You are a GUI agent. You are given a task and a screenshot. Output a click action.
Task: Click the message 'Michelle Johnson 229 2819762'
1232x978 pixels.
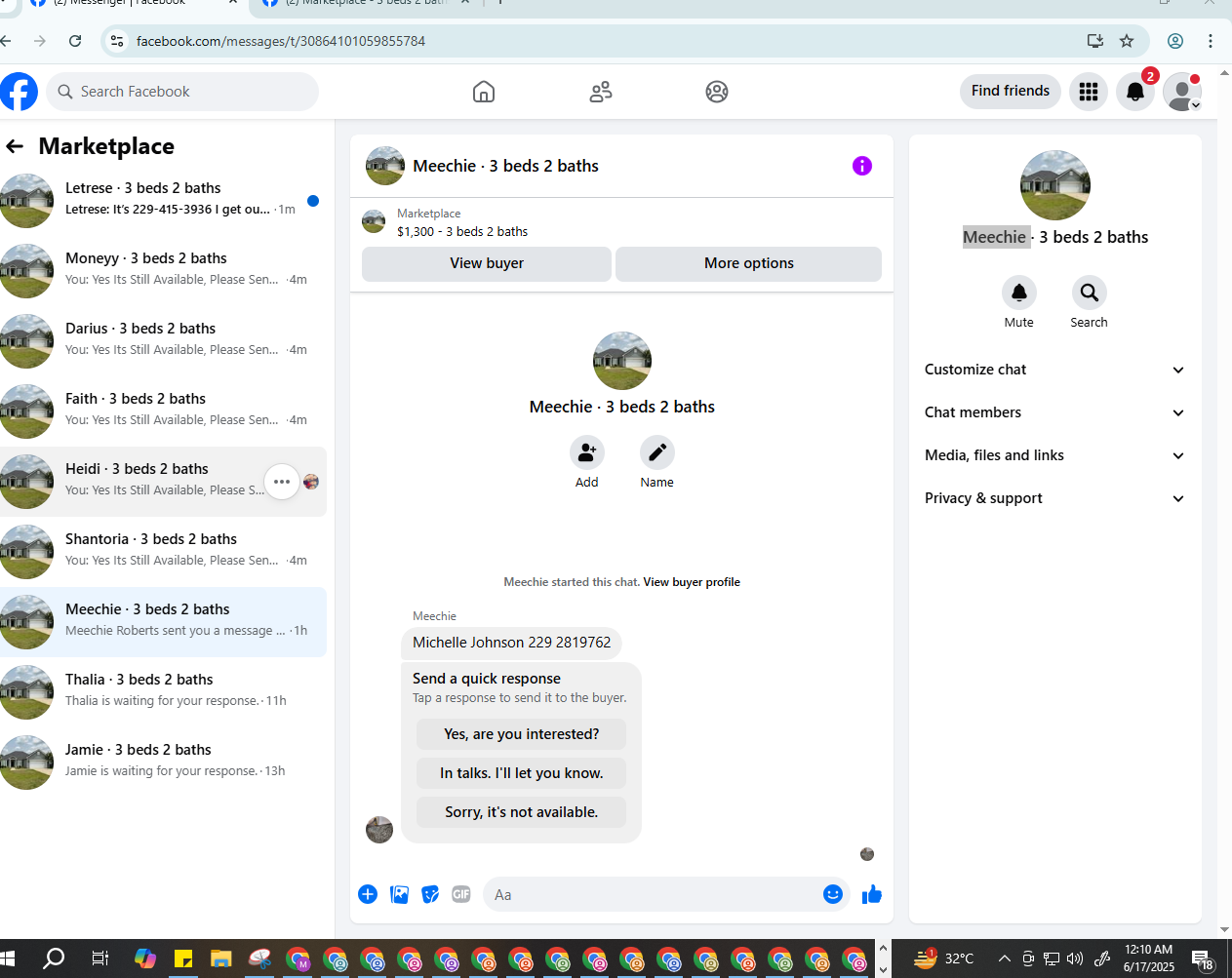point(512,643)
